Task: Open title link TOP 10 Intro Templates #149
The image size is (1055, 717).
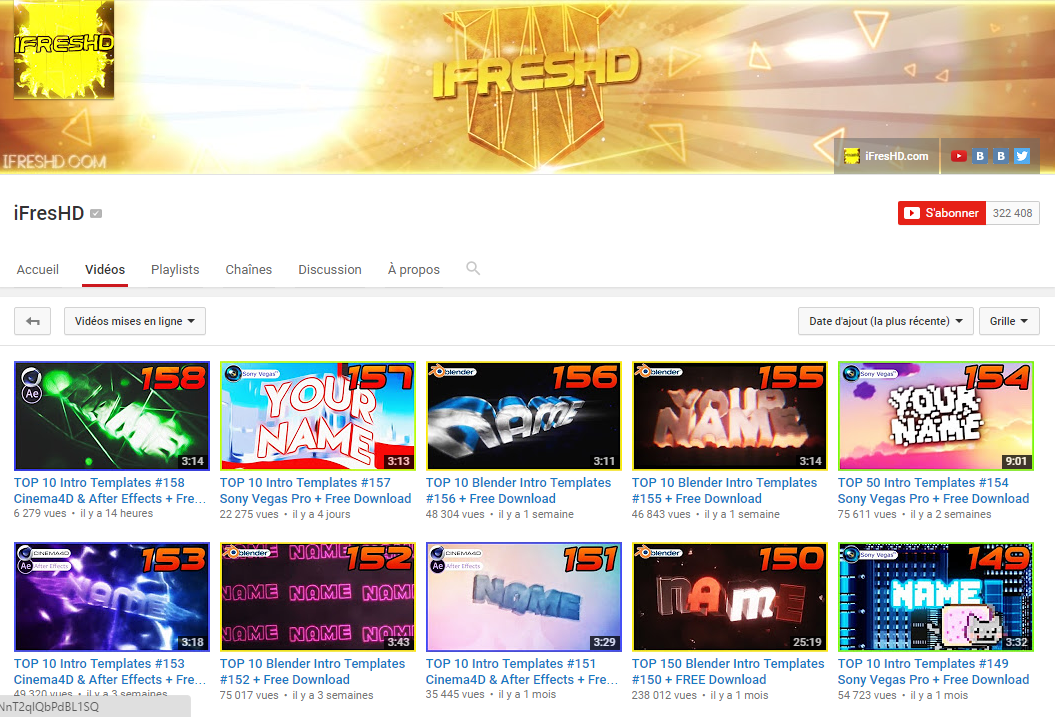Action: (x=933, y=671)
